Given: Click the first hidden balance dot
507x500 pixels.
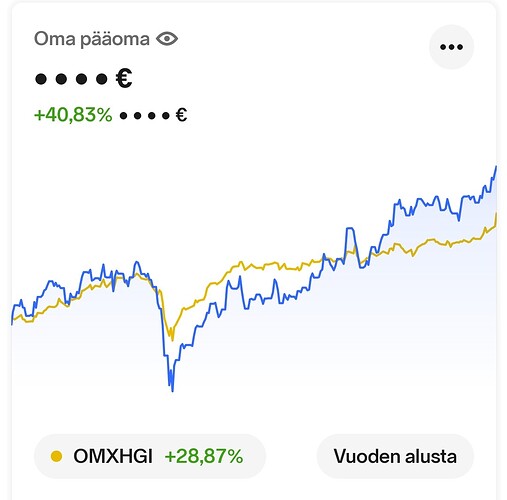Looking at the screenshot, I should (x=41, y=79).
